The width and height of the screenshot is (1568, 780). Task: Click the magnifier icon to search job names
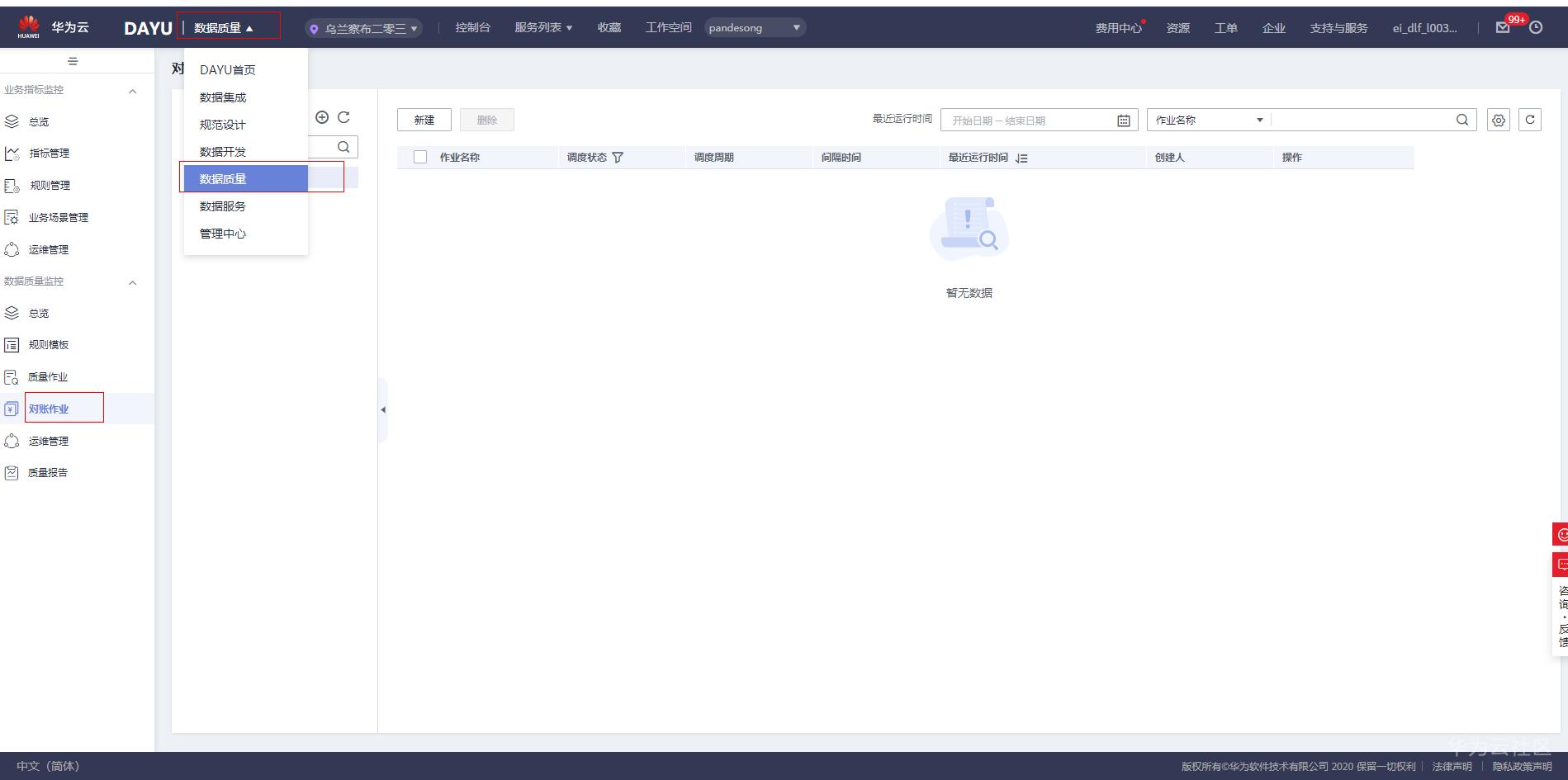[x=1461, y=119]
